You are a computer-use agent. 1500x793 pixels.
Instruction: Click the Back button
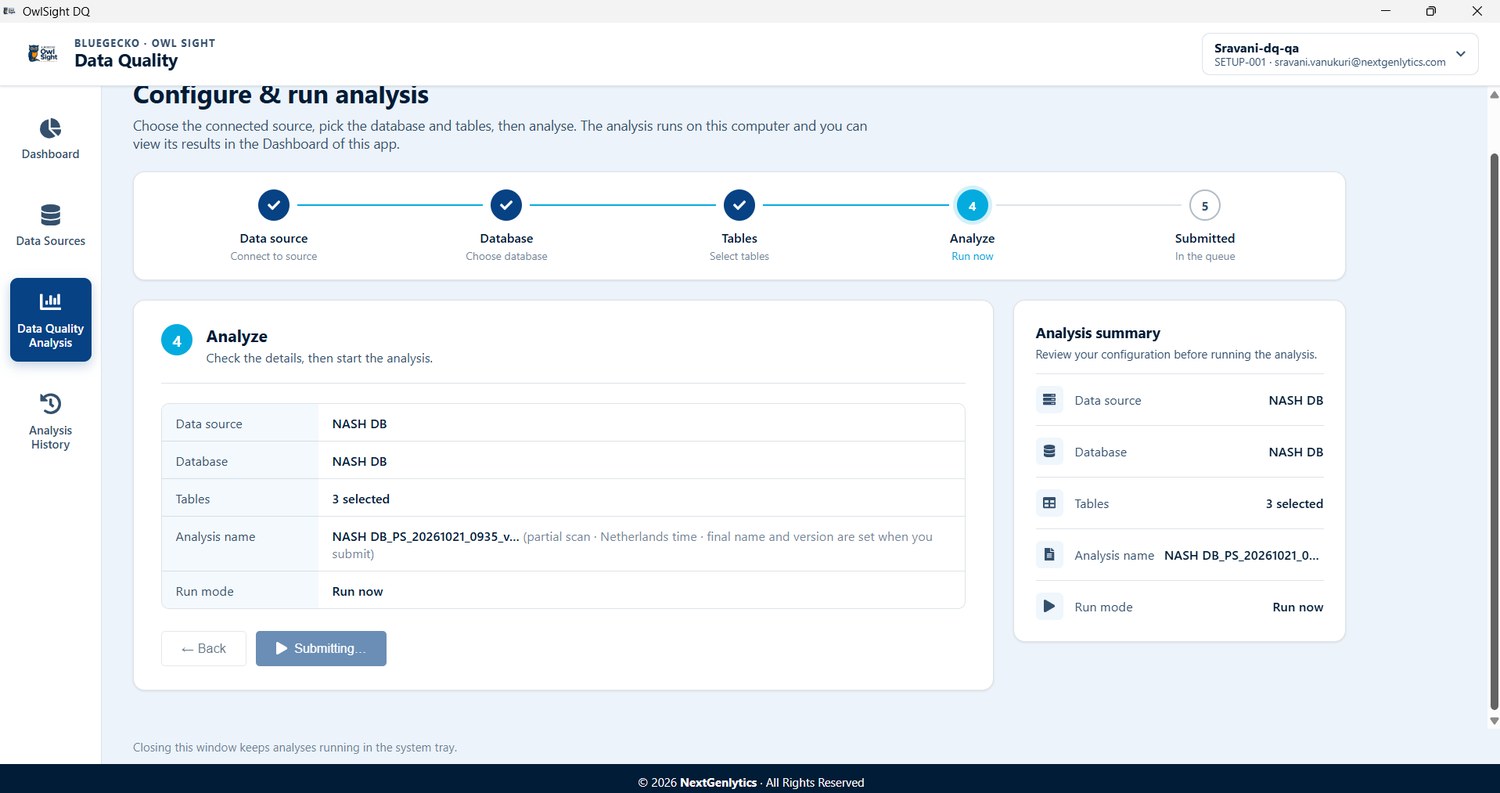click(x=204, y=648)
